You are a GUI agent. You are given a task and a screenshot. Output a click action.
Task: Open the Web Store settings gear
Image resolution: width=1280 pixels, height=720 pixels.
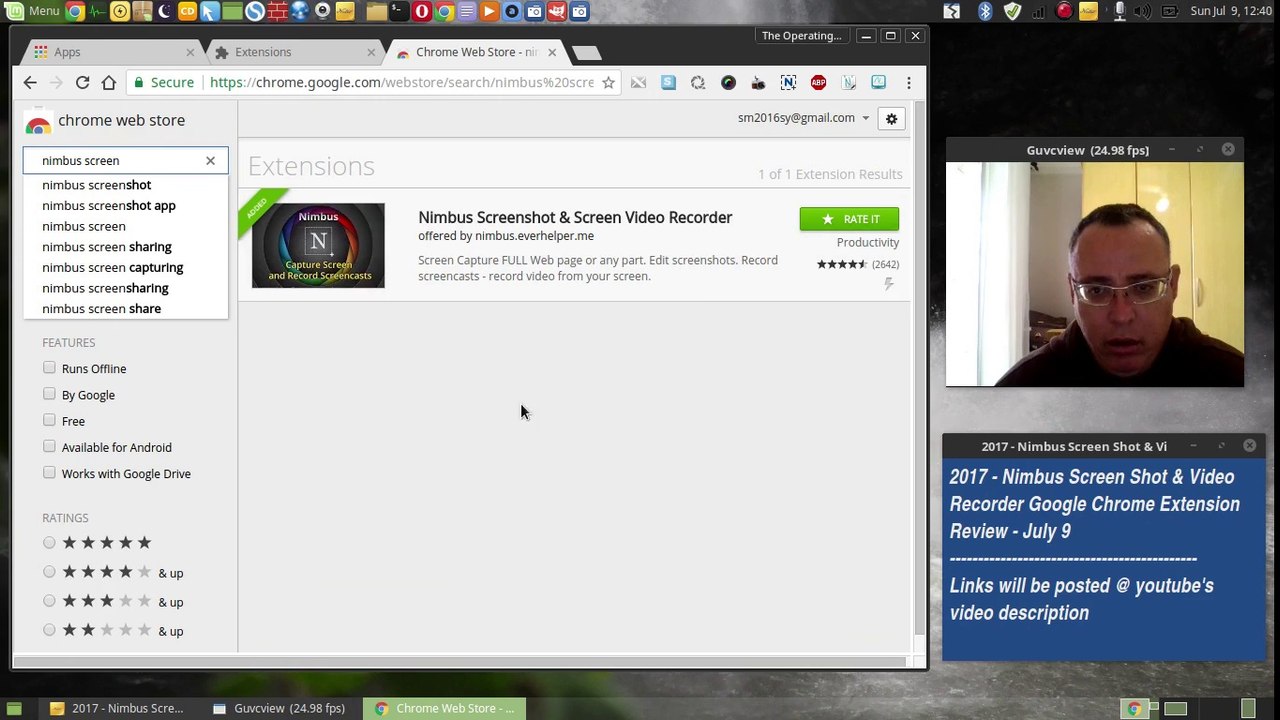[x=891, y=119]
